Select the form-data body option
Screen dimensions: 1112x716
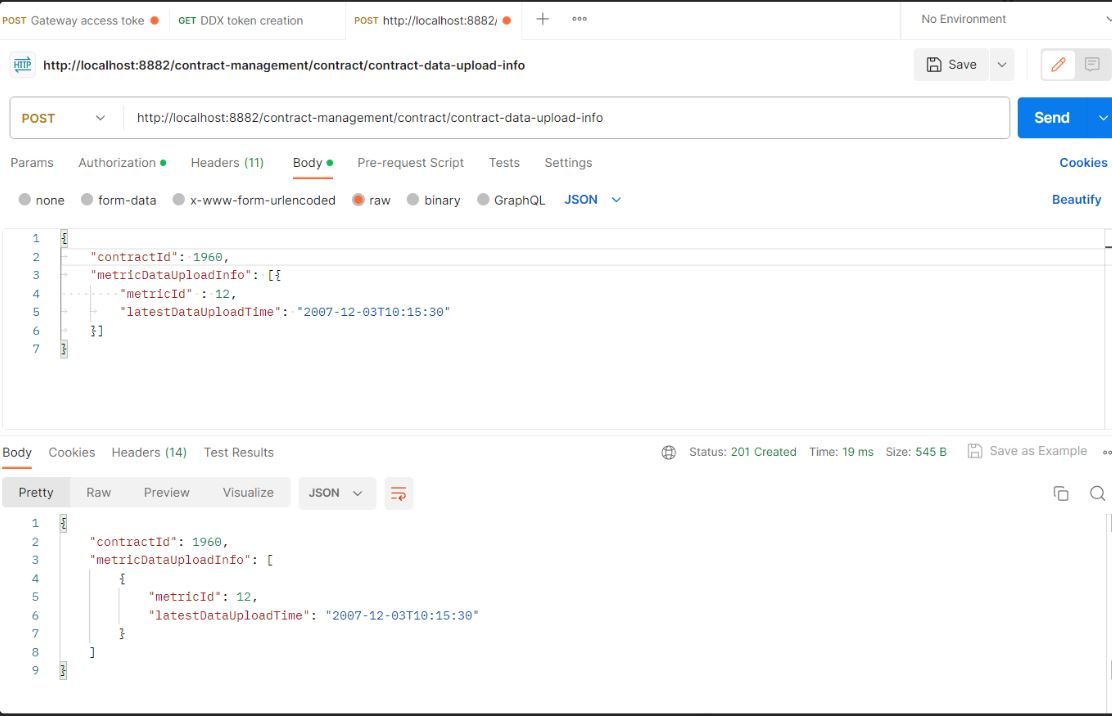(120, 199)
